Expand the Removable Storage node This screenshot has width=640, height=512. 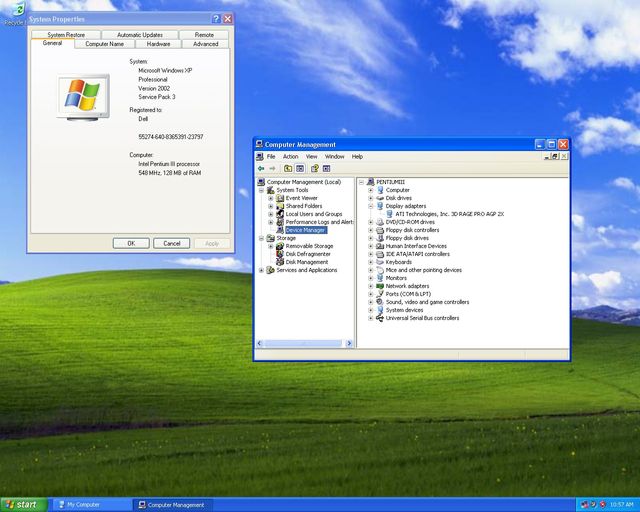(271, 246)
